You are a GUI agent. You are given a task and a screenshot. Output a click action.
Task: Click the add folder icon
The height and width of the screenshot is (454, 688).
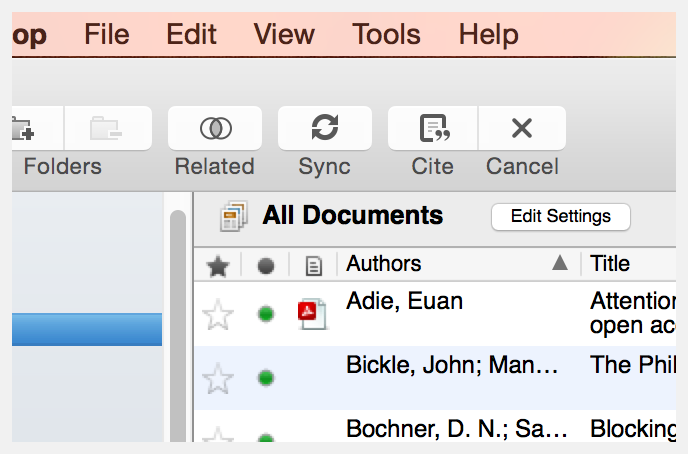pos(22,128)
